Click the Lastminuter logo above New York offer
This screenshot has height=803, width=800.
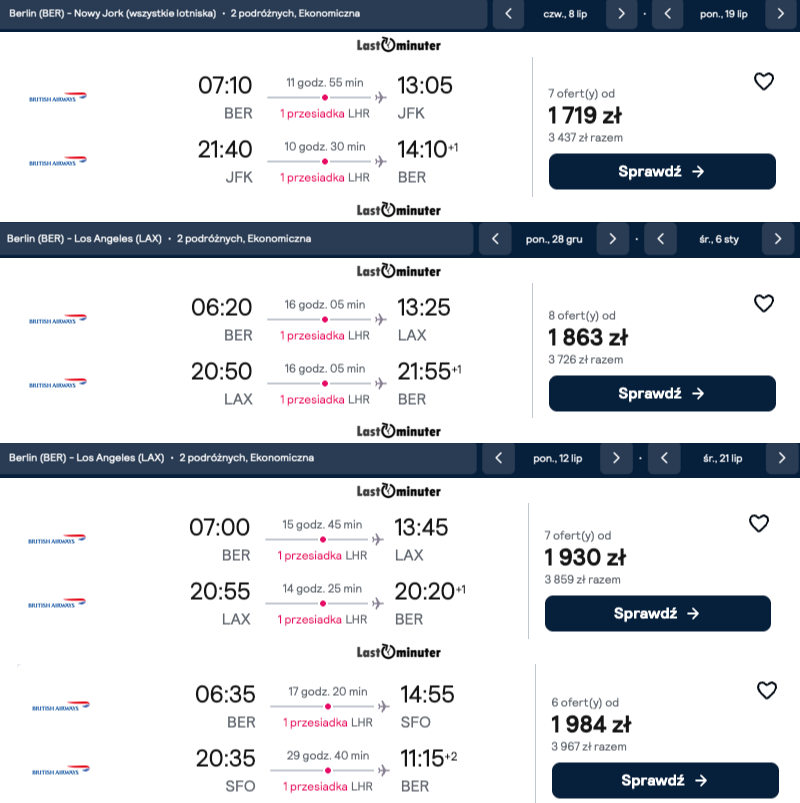[x=398, y=45]
